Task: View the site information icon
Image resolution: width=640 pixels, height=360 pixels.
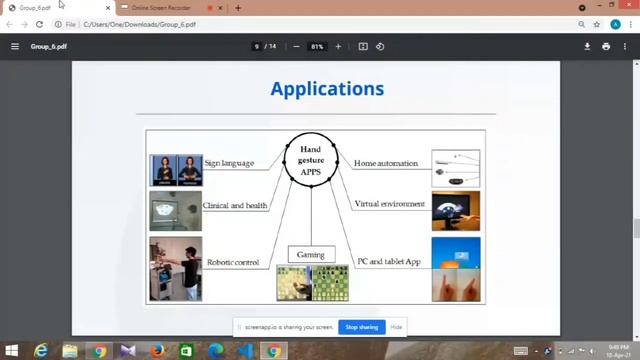Action: click(x=58, y=24)
